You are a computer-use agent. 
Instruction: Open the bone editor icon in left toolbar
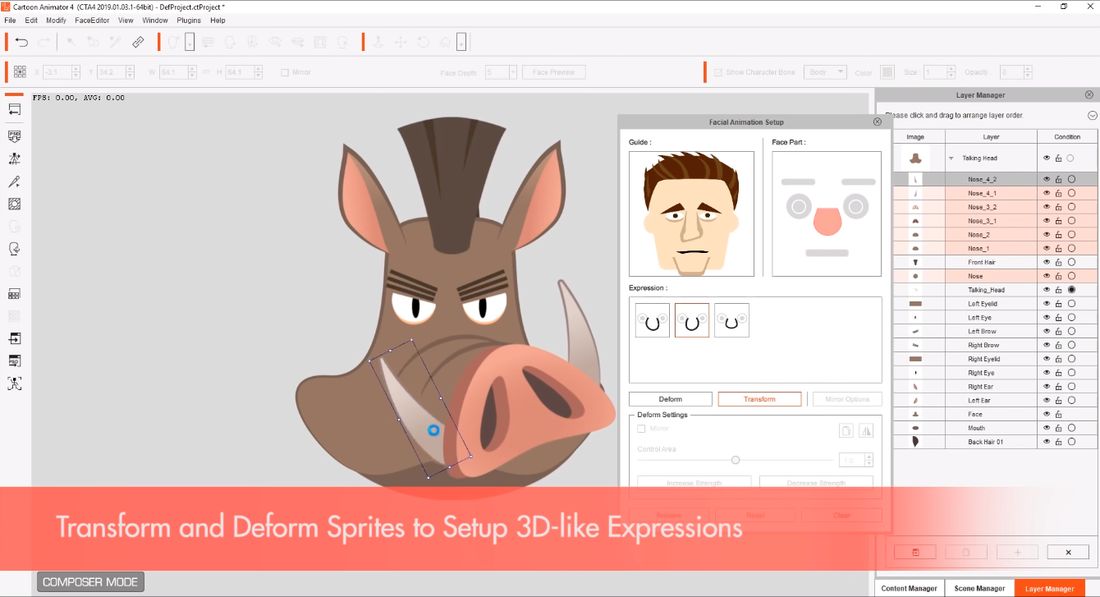(x=15, y=159)
